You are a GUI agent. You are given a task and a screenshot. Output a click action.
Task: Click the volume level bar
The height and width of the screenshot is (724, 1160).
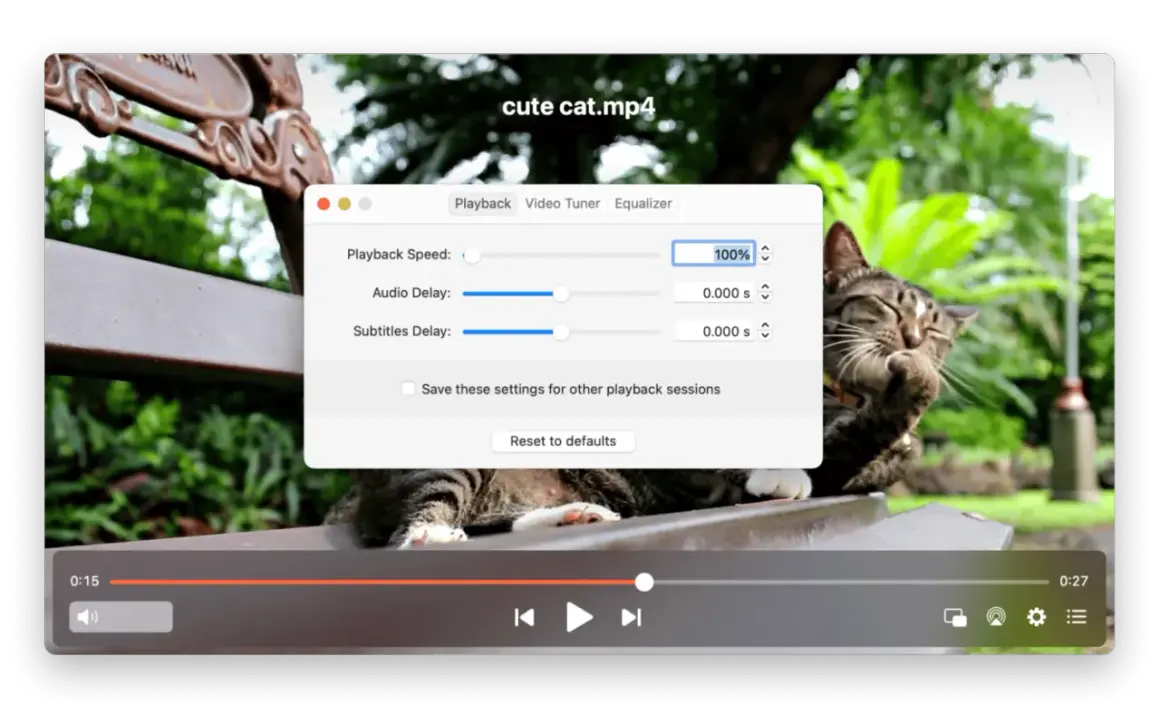[121, 617]
